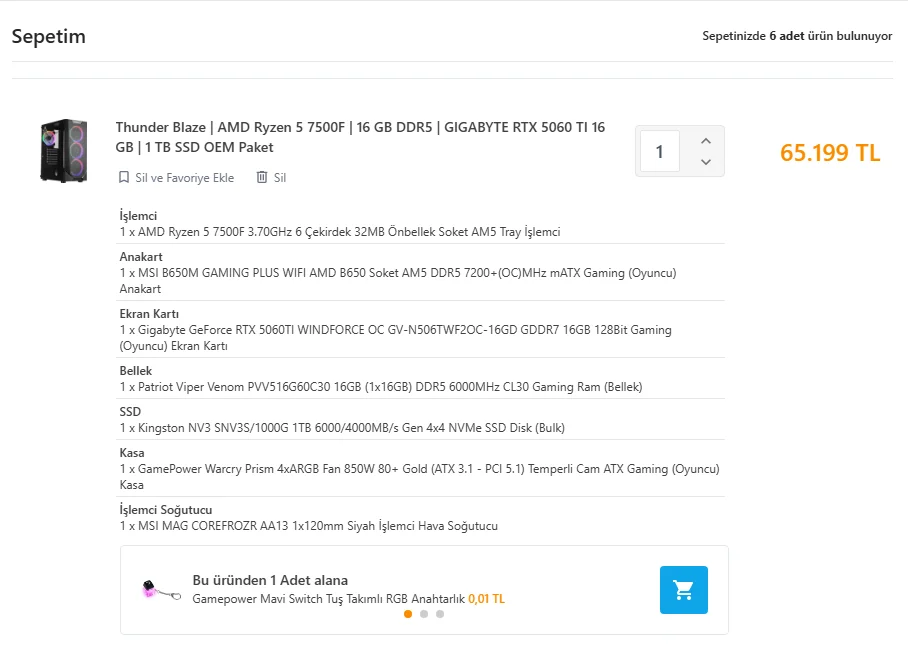The width and height of the screenshot is (908, 646).
Task: Click Sil ve Favoriye Ekle link
Action: (184, 178)
